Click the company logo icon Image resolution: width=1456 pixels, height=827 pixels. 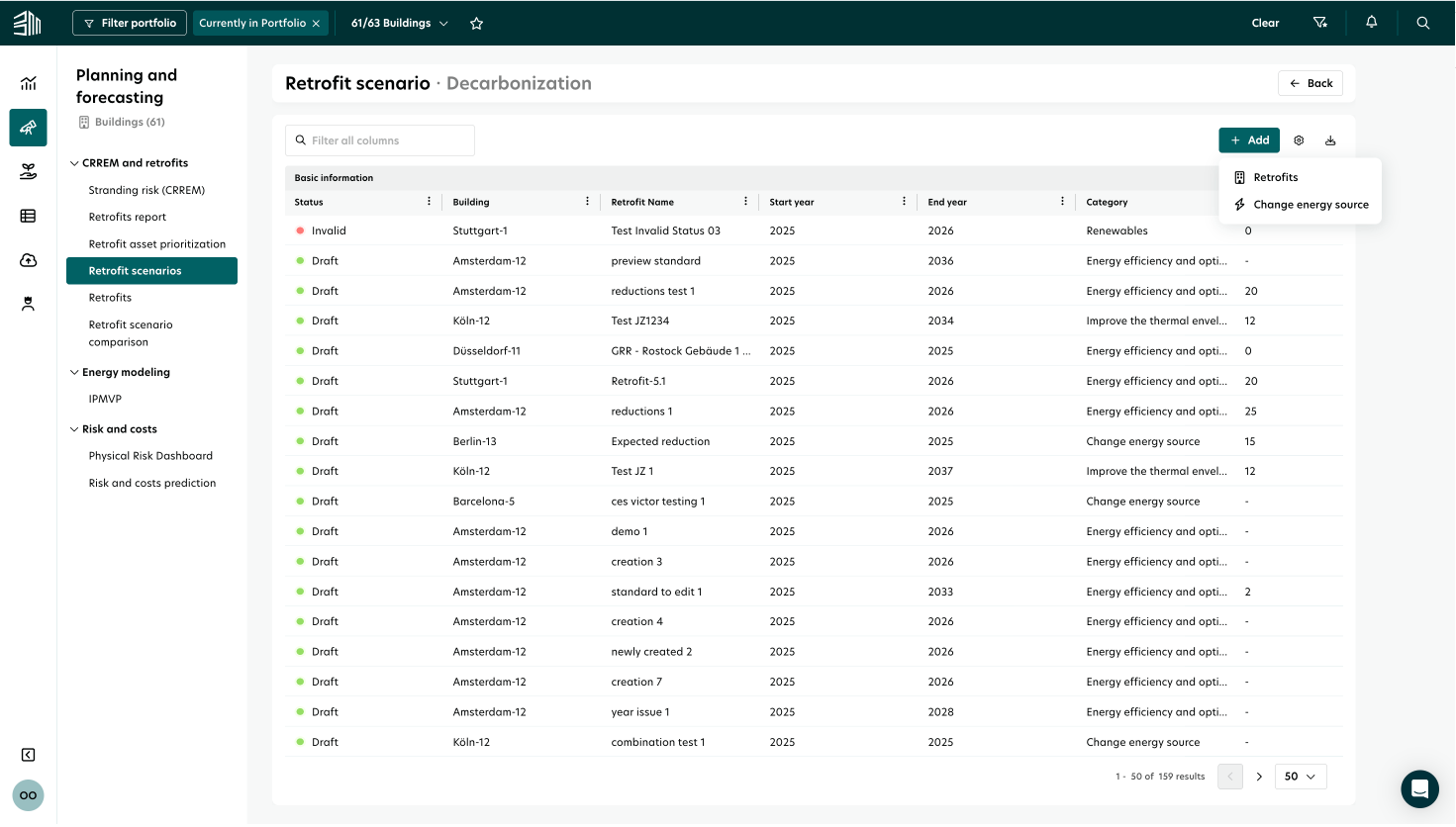tap(28, 23)
